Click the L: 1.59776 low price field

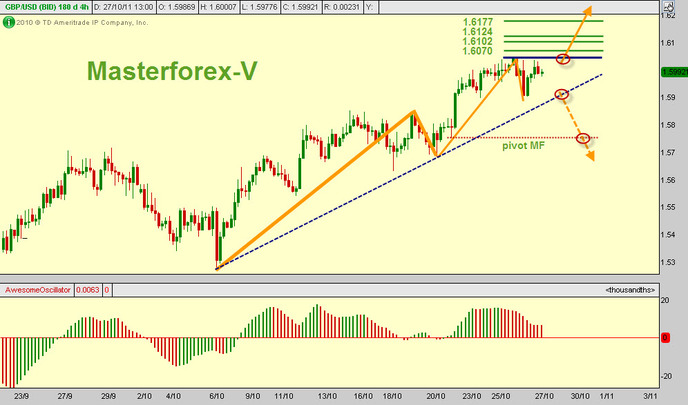coord(258,7)
